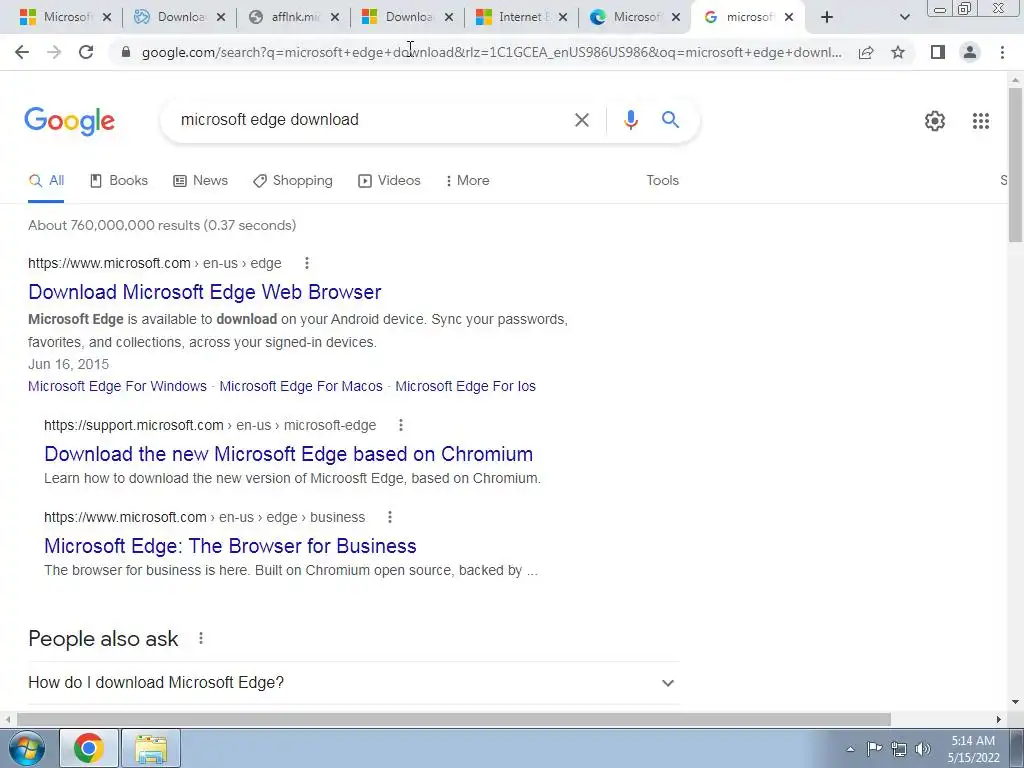
Task: Submit search with magnifier icon
Action: [670, 120]
